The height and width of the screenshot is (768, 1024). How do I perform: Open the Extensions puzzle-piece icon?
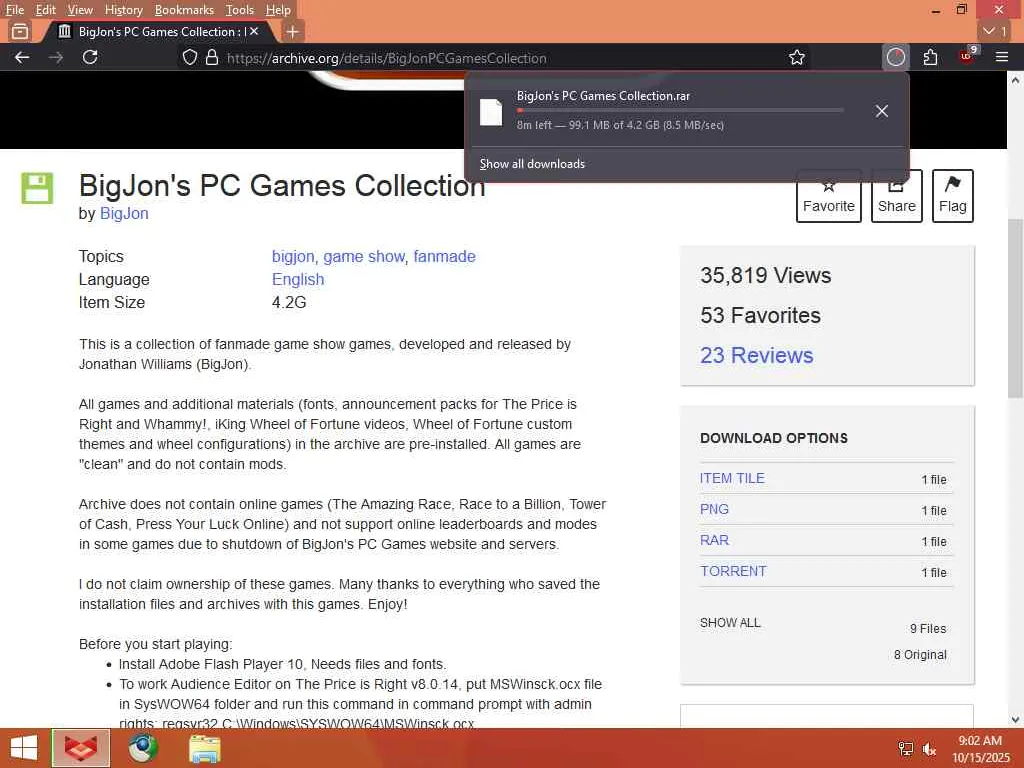click(931, 57)
